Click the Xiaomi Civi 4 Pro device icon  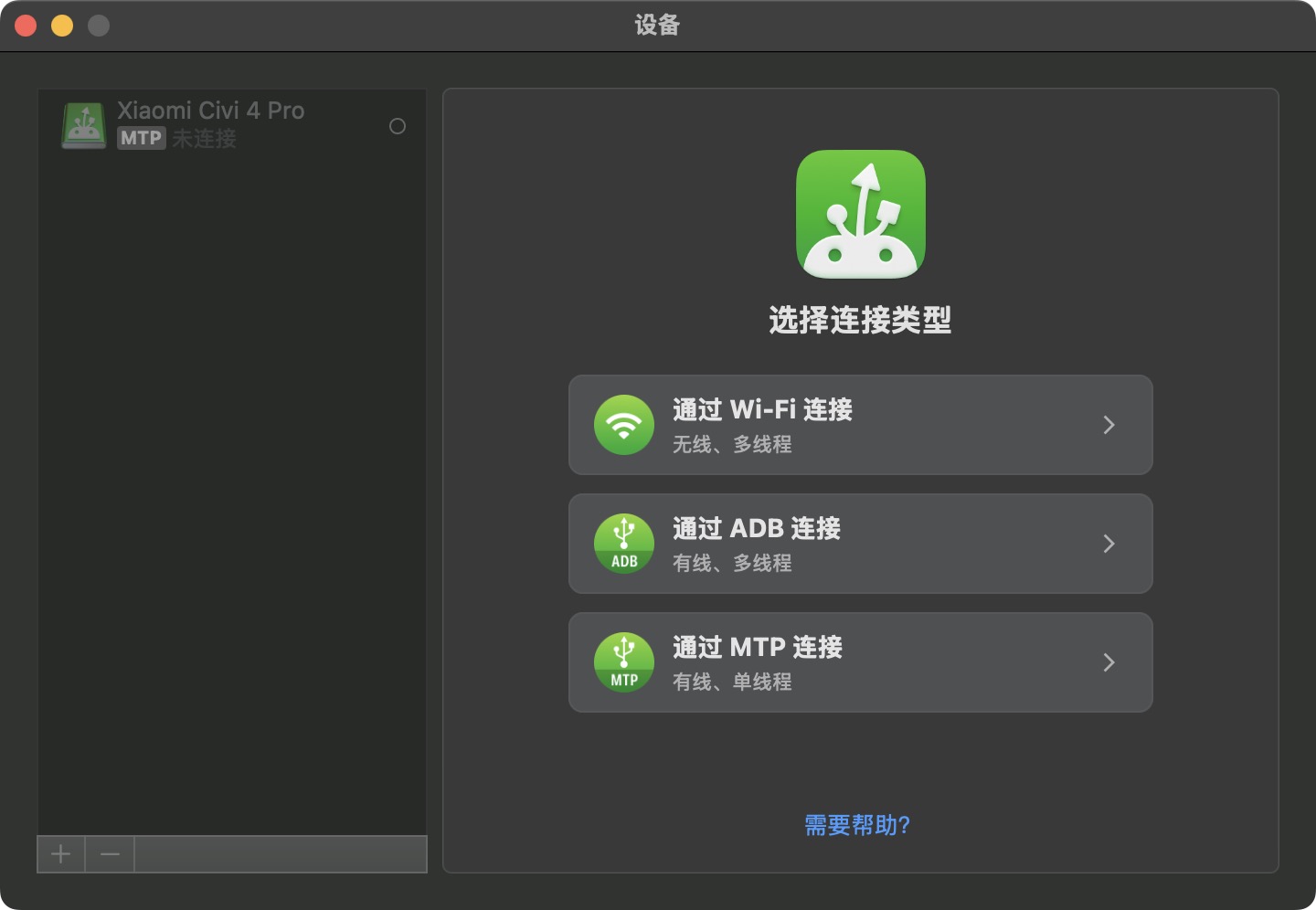pos(84,125)
